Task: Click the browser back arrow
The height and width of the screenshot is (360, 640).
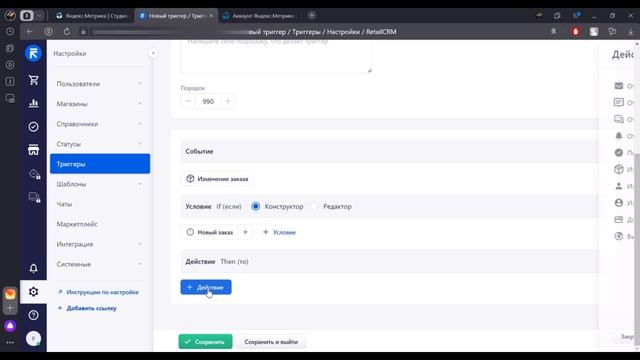Action: click(30, 31)
